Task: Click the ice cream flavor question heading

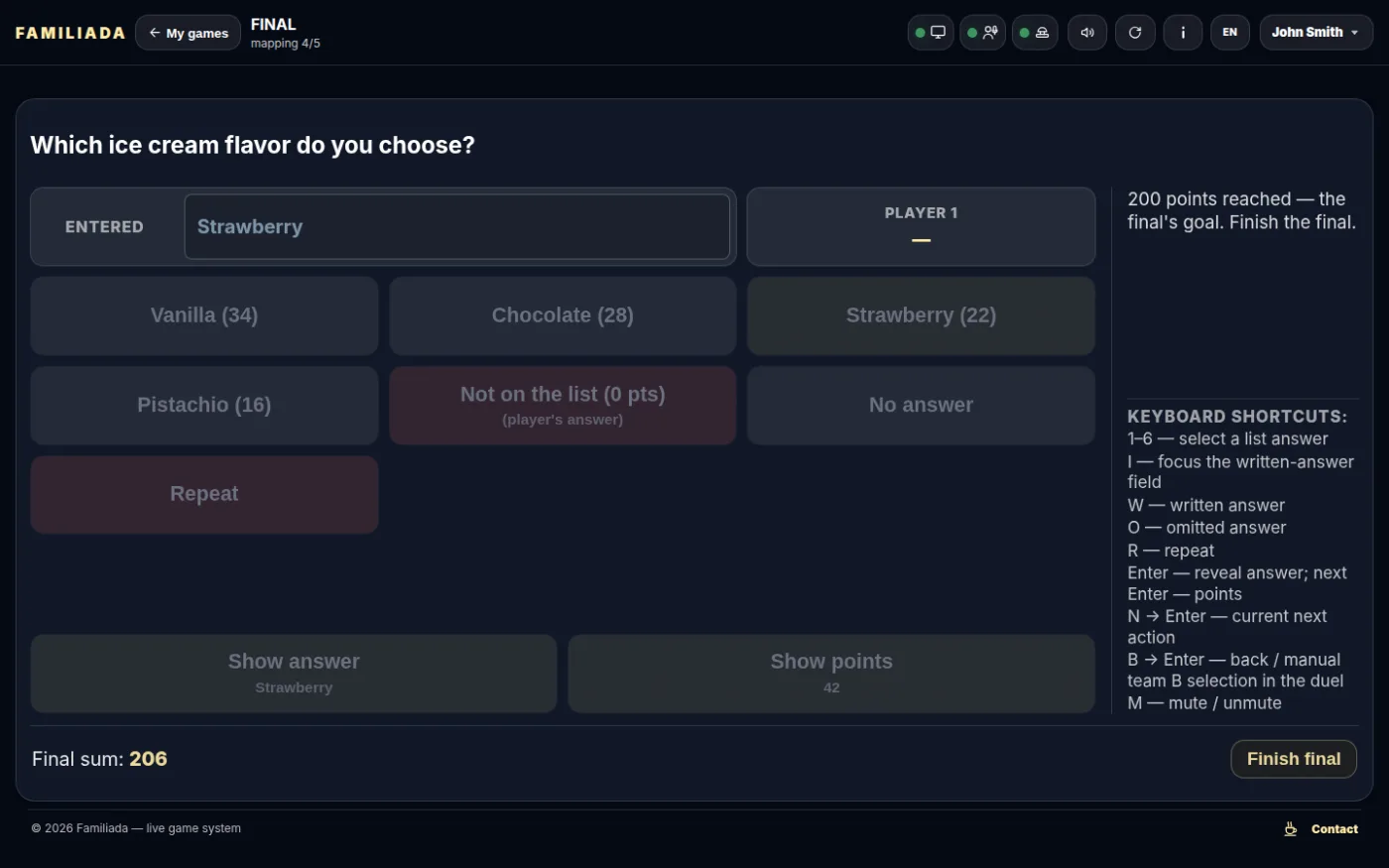Action: pos(253,145)
